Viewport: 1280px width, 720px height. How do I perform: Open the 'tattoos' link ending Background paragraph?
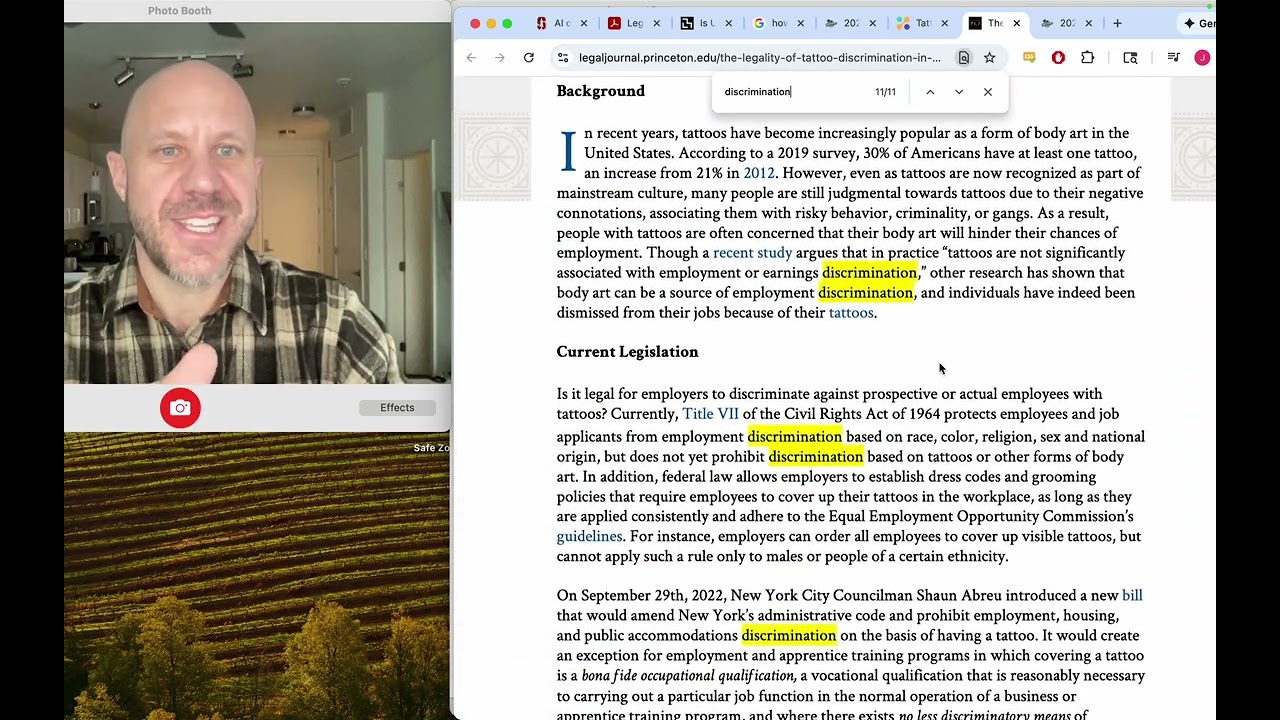pyautogui.click(x=851, y=313)
